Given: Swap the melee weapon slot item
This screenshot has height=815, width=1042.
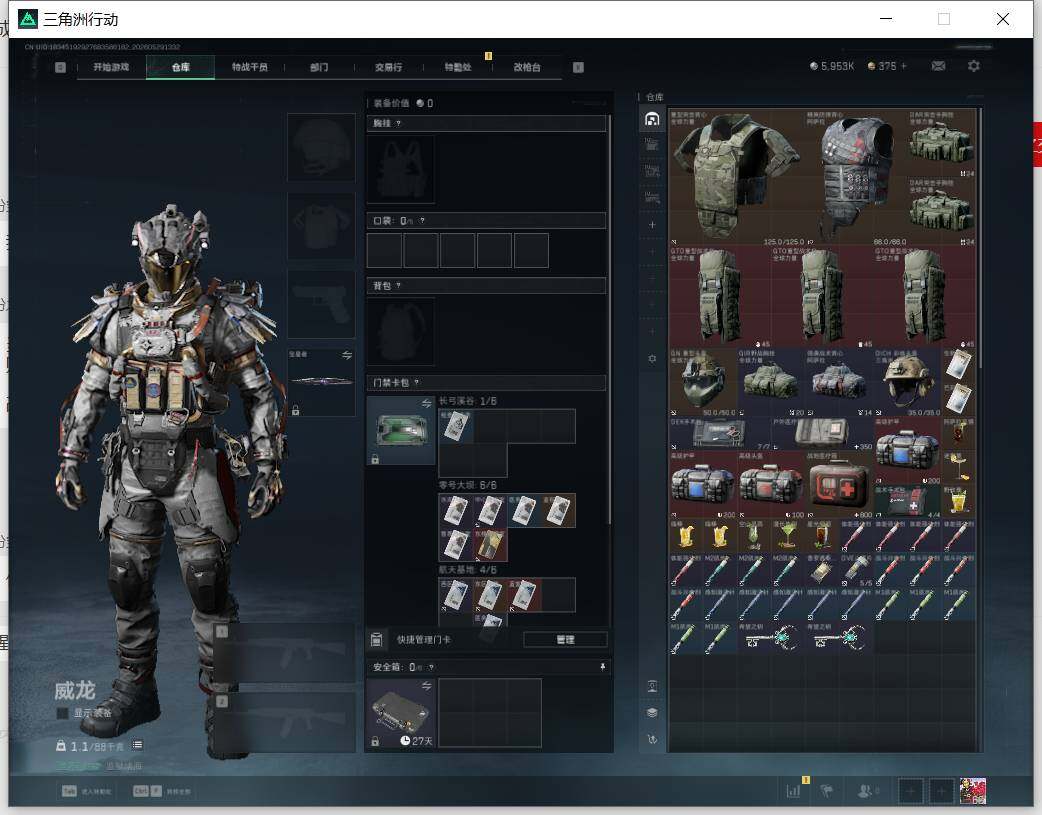Looking at the screenshot, I should pyautogui.click(x=346, y=356).
